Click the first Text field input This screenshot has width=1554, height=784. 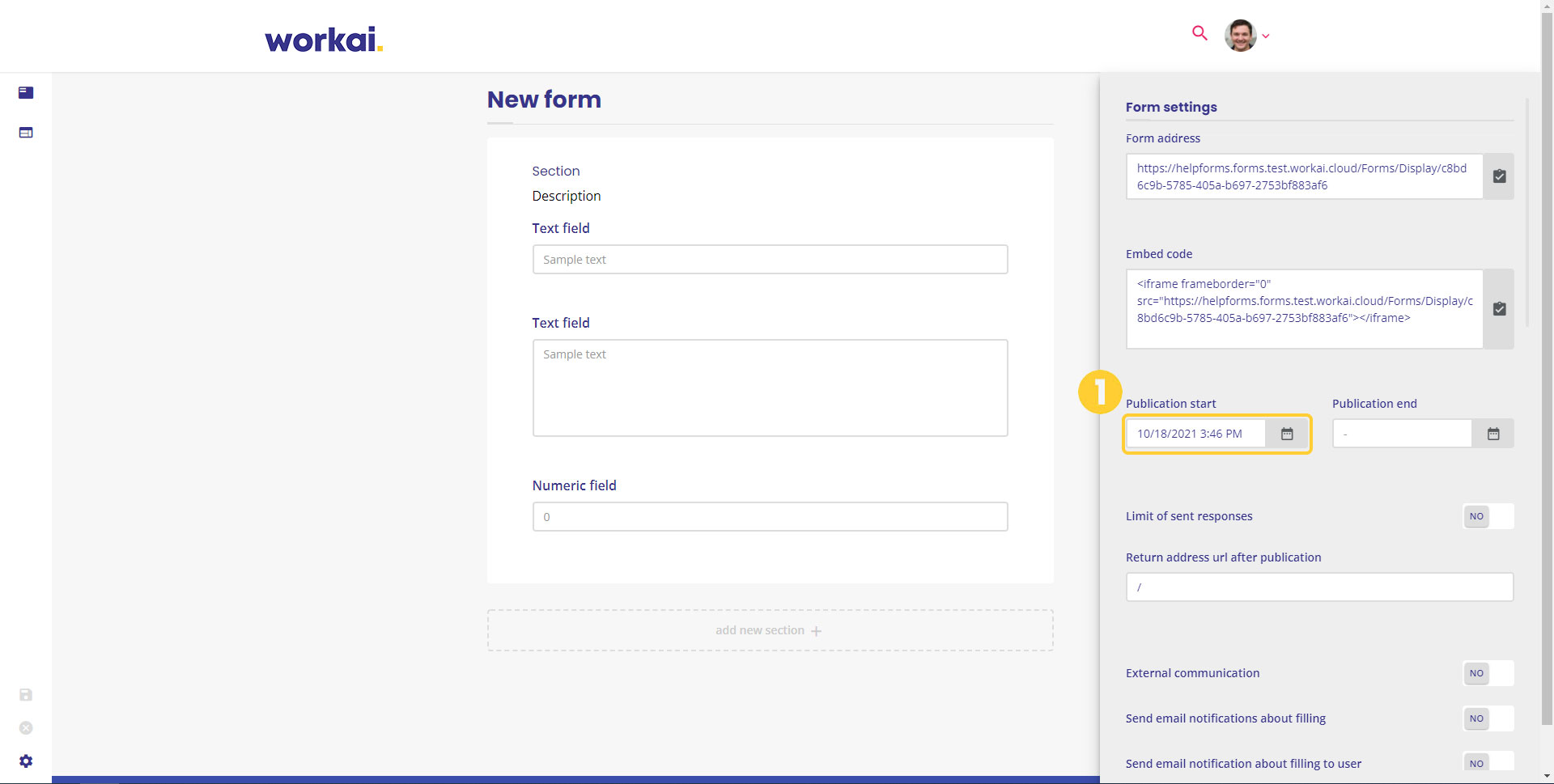click(x=770, y=260)
